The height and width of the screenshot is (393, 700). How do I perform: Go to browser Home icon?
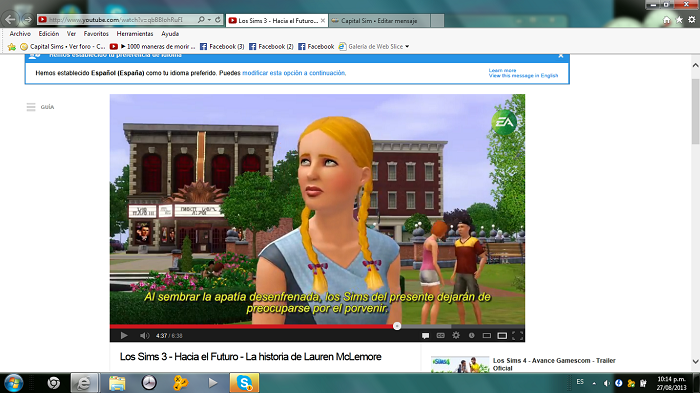point(667,20)
